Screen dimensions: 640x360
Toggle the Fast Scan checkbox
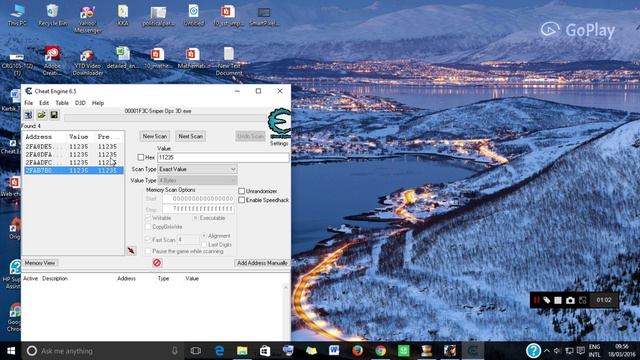pos(148,240)
